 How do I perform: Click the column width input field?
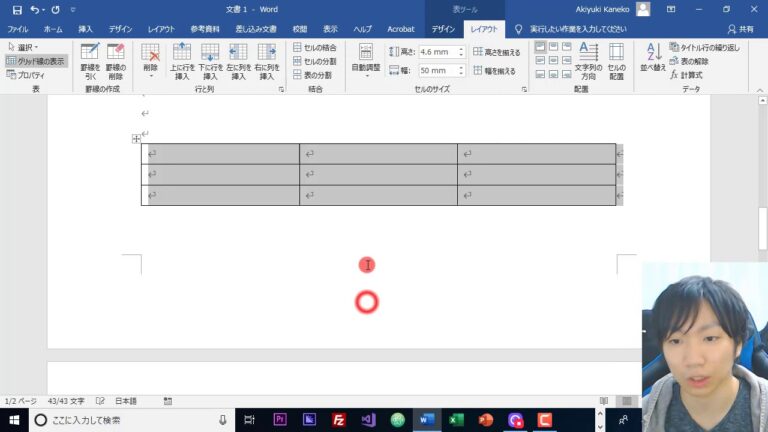click(437, 71)
